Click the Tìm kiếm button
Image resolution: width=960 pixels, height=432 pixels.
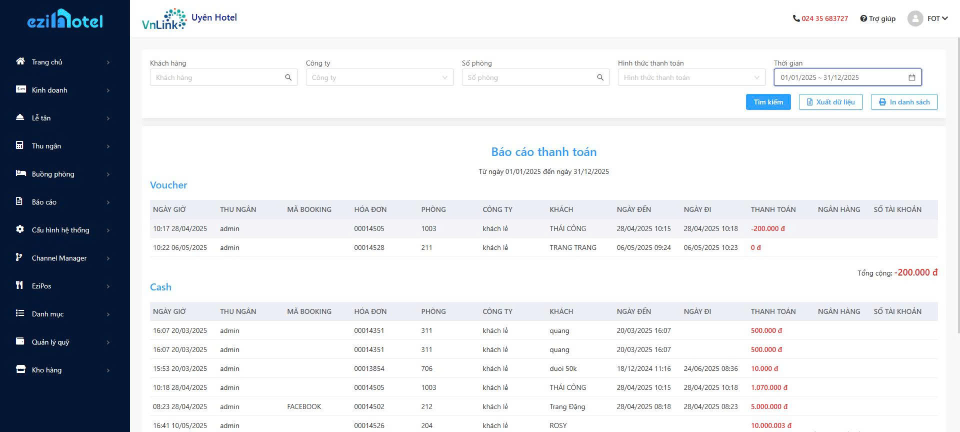coord(768,102)
